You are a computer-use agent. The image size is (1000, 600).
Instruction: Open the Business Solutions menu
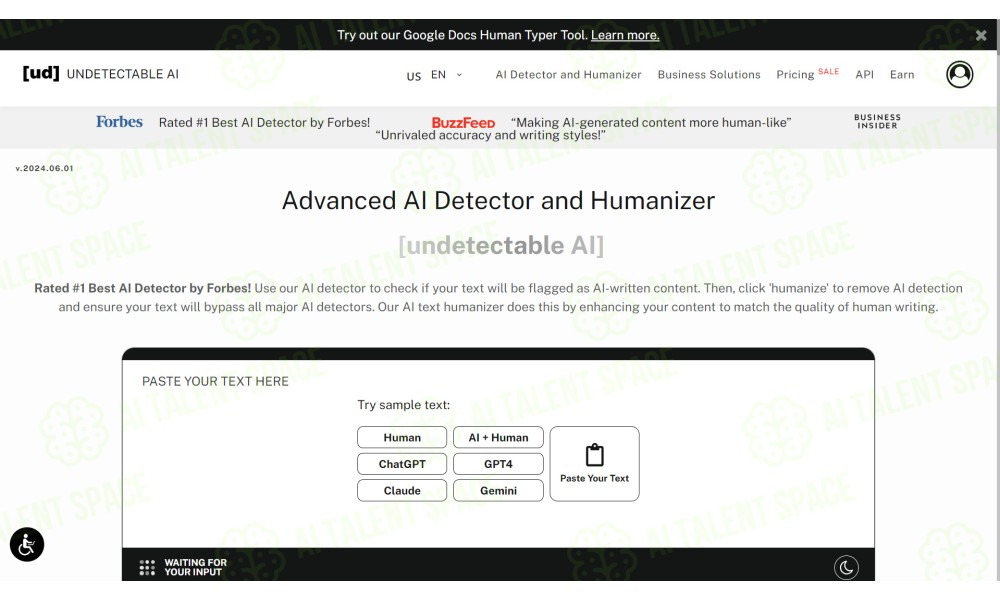point(709,75)
